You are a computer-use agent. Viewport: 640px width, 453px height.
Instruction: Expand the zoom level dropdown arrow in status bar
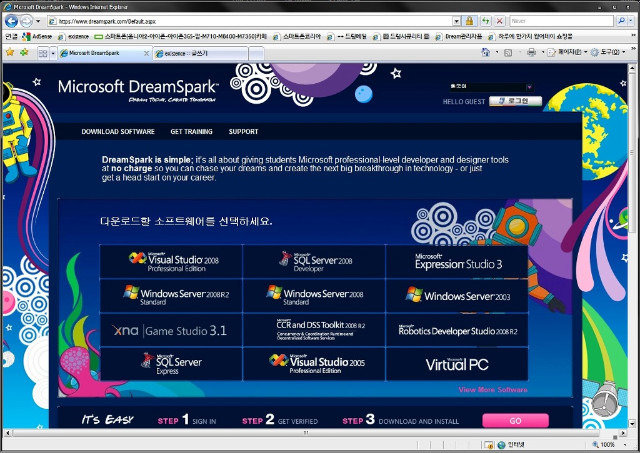tap(625, 445)
